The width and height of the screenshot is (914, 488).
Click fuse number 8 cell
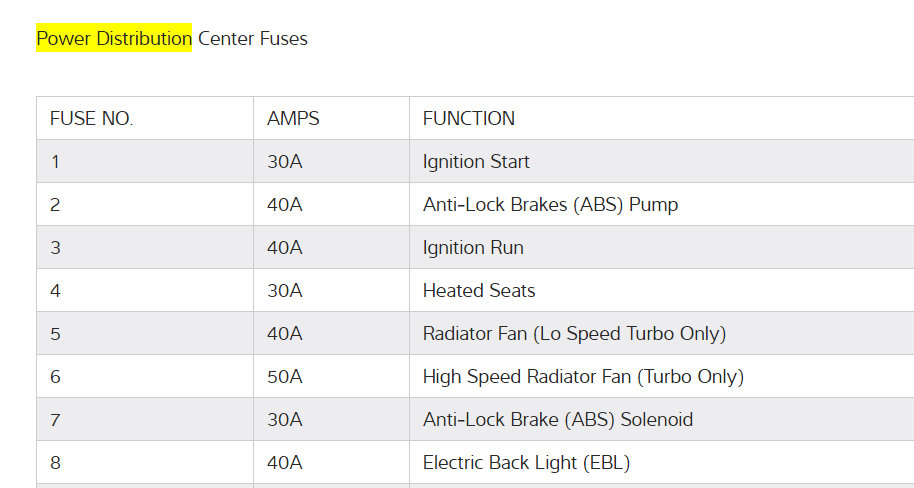(55, 462)
